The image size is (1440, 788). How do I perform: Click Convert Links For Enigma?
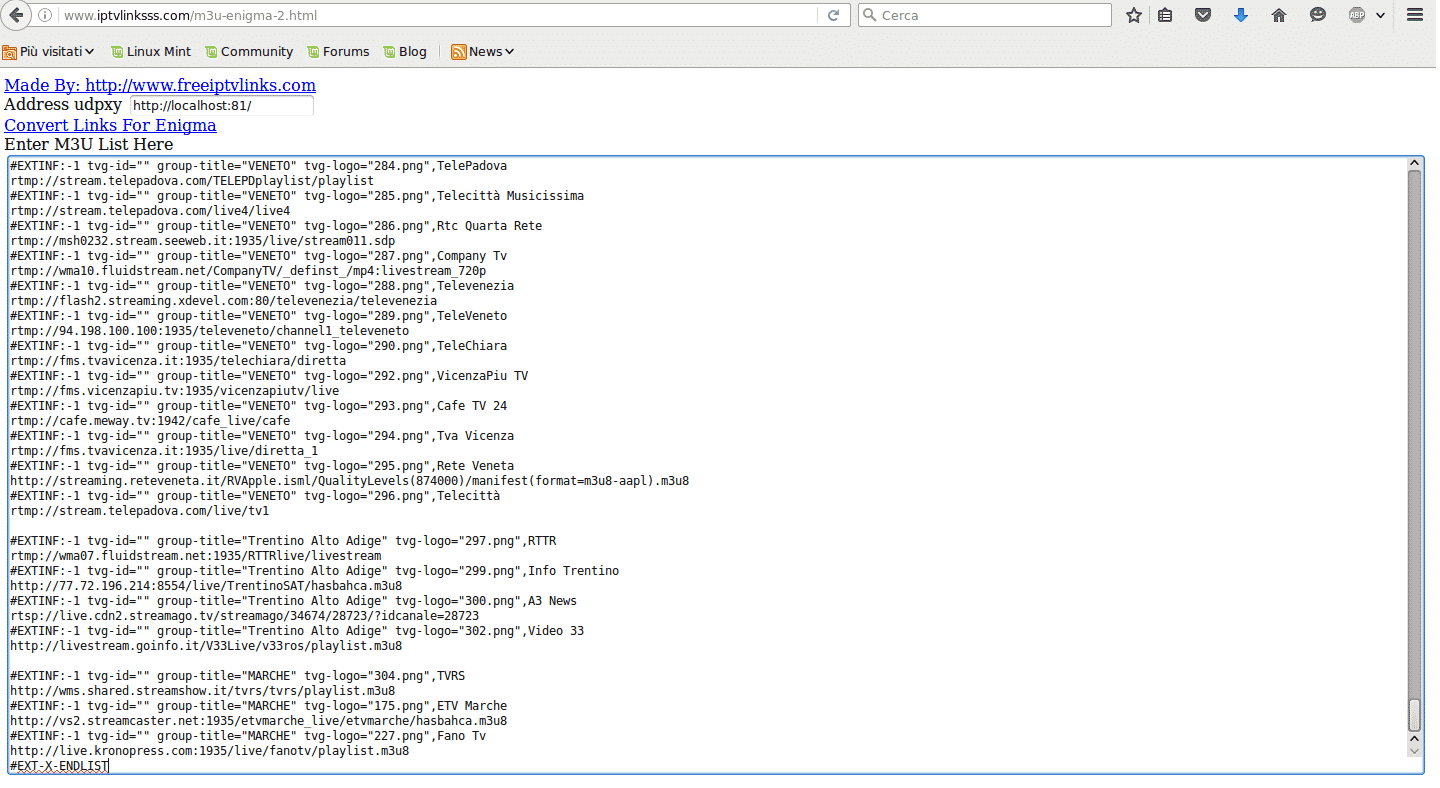coord(110,125)
